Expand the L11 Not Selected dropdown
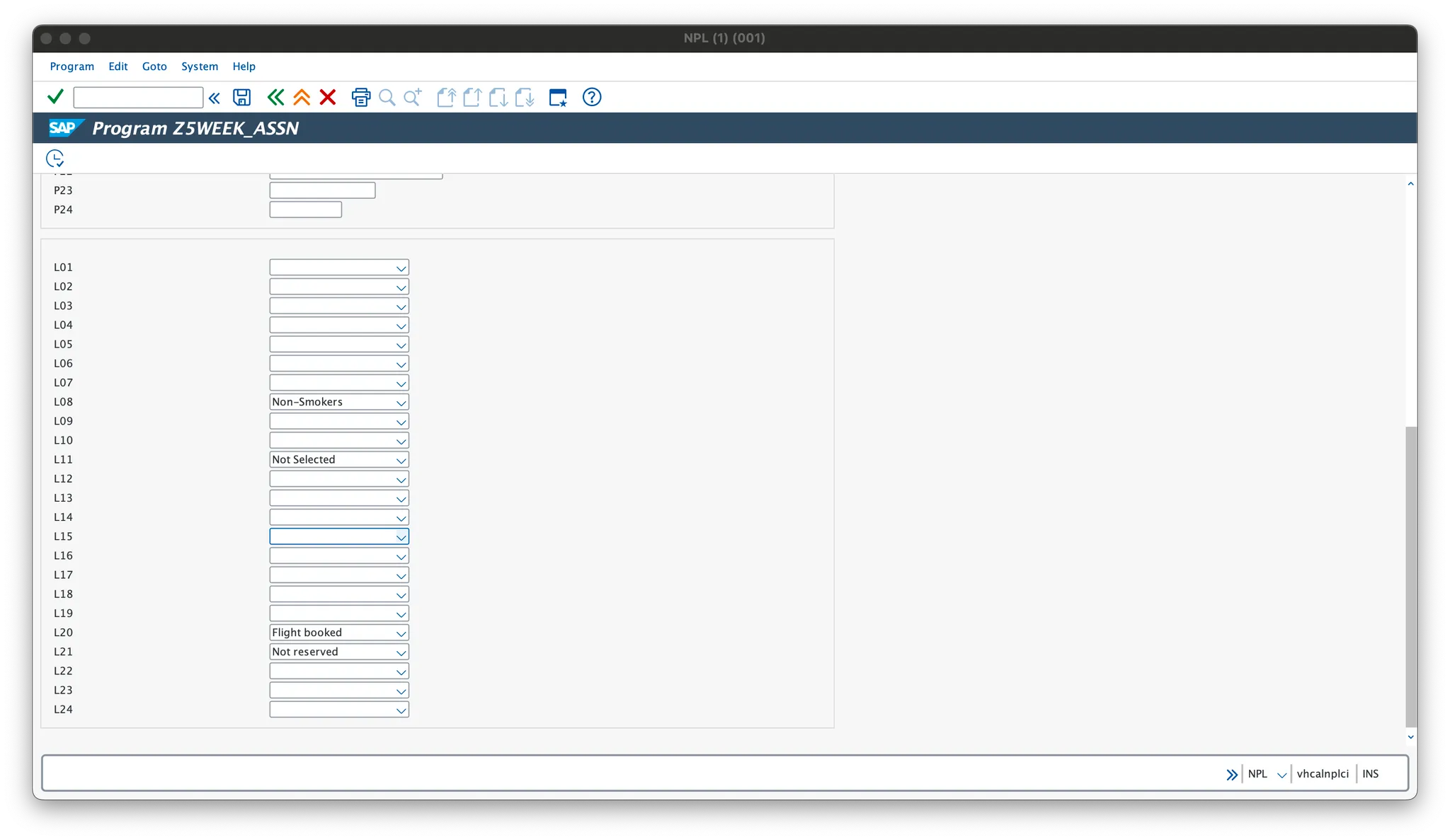This screenshot has height=840, width=1450. [x=401, y=460]
